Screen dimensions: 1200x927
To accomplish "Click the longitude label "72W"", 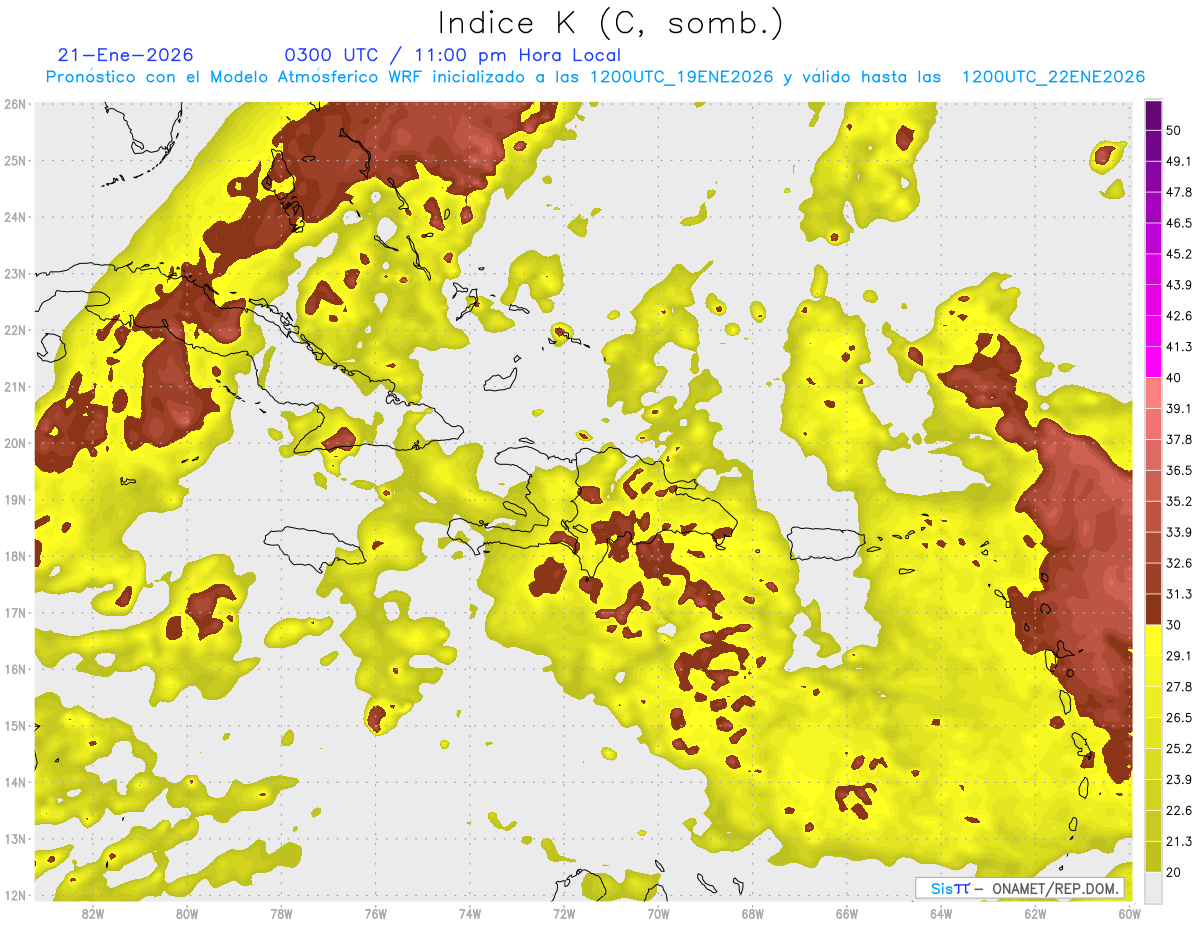I will 564,913.
